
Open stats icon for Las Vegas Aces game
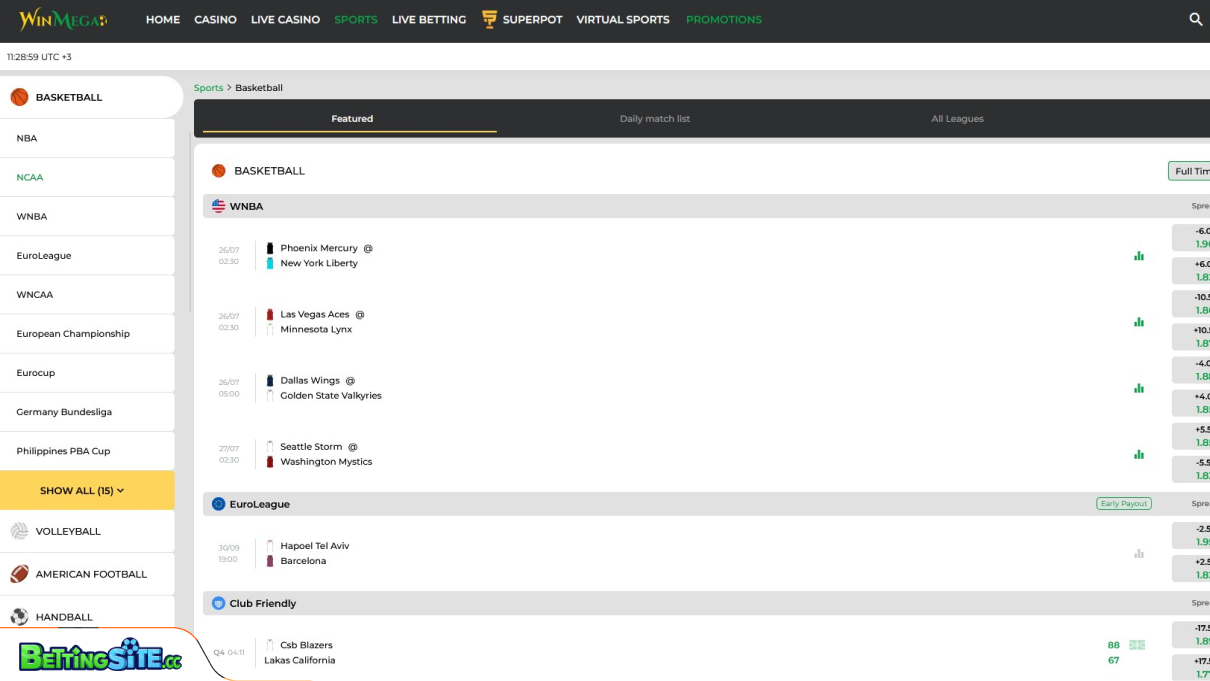coord(1138,322)
